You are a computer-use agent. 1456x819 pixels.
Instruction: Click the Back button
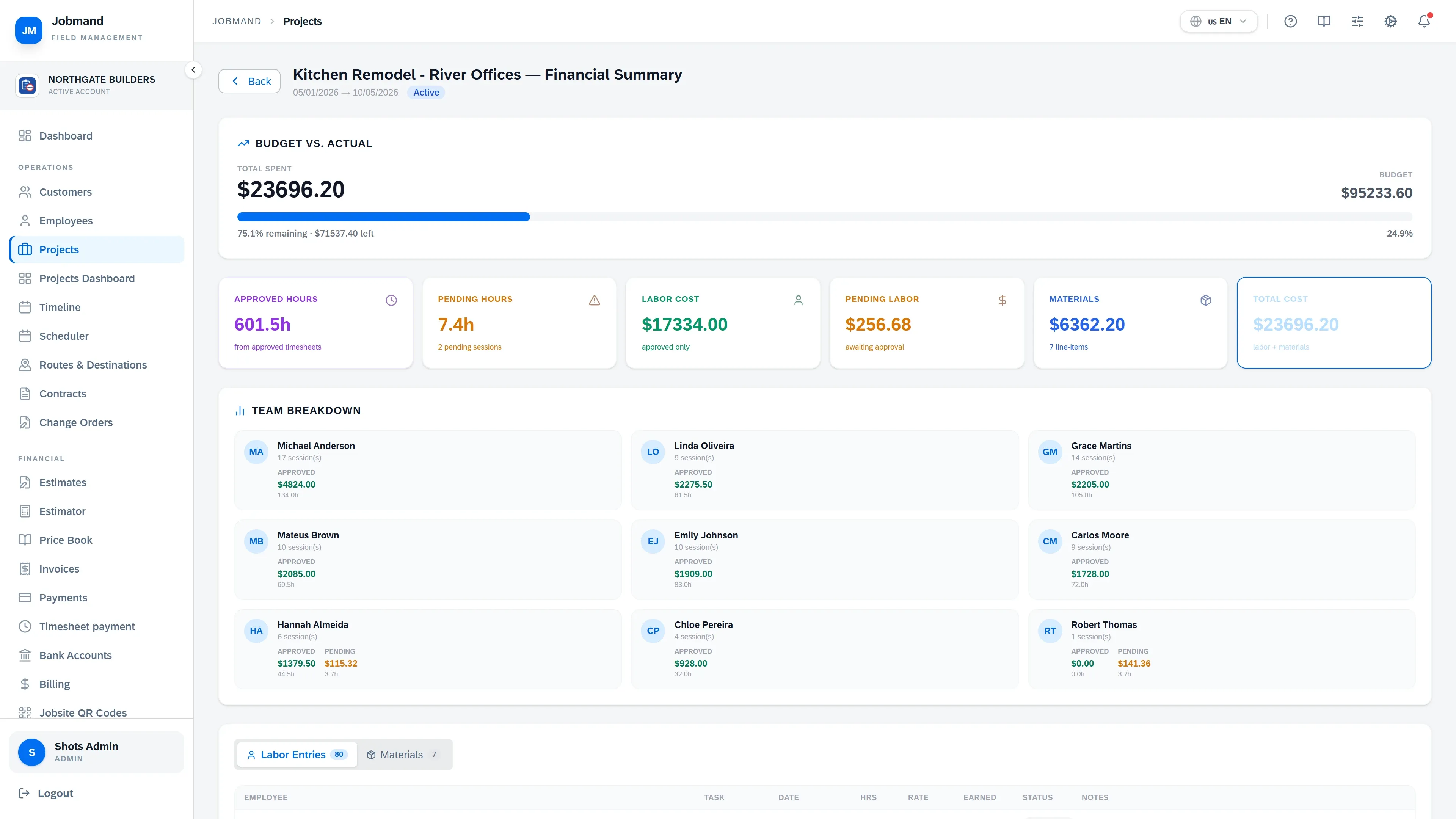tap(249, 82)
